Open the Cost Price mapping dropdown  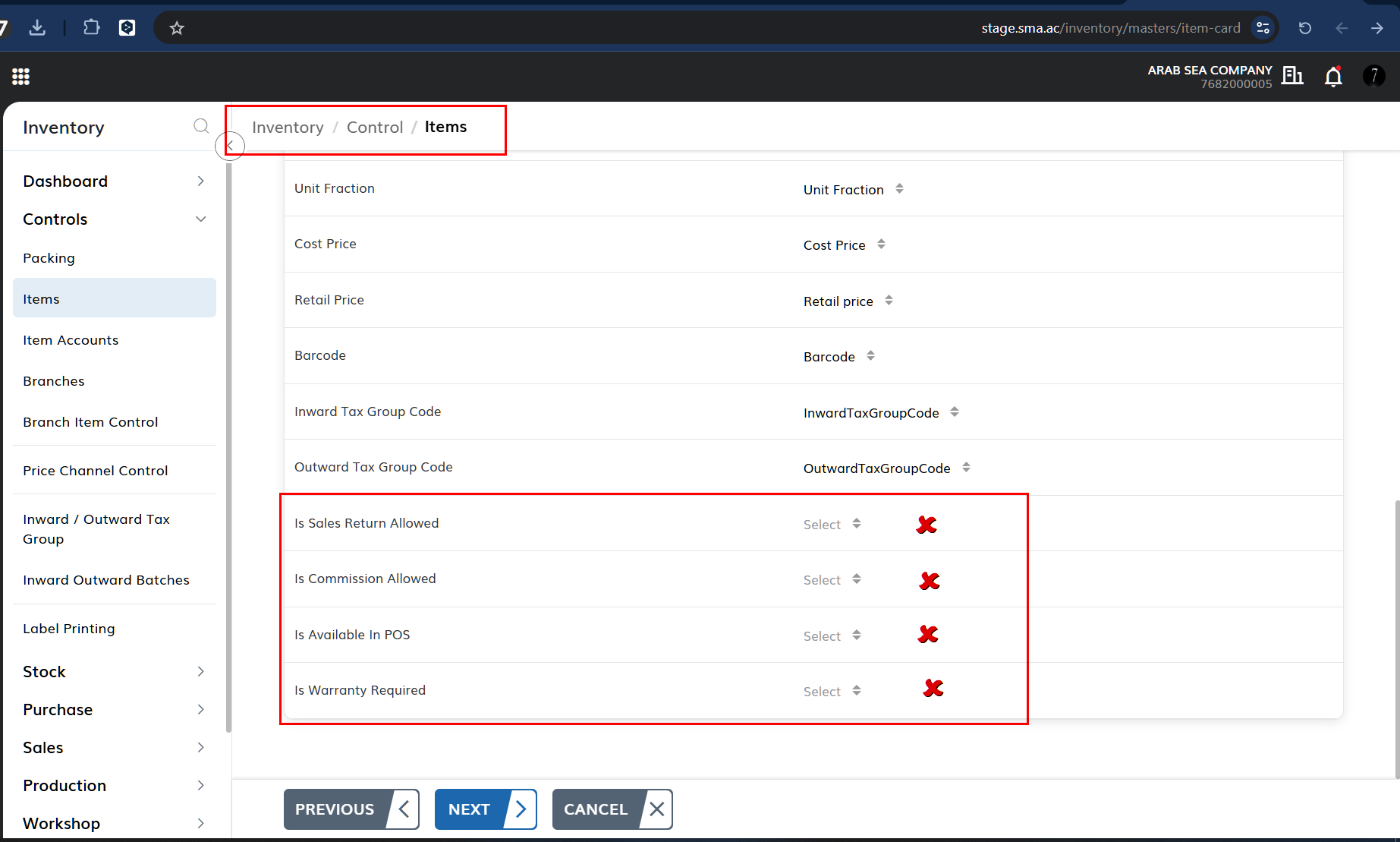coord(845,245)
